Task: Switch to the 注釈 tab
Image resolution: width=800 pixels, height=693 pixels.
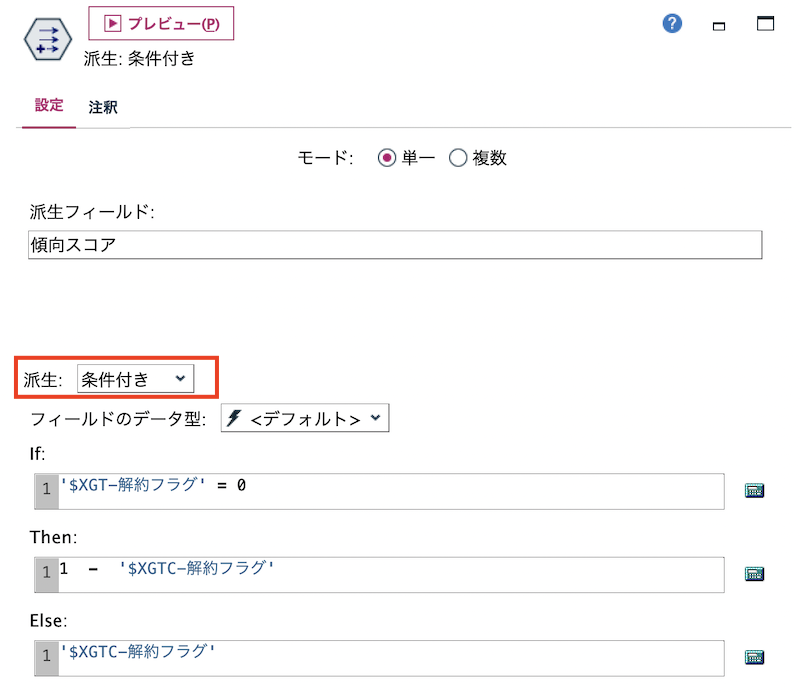Action: (101, 109)
